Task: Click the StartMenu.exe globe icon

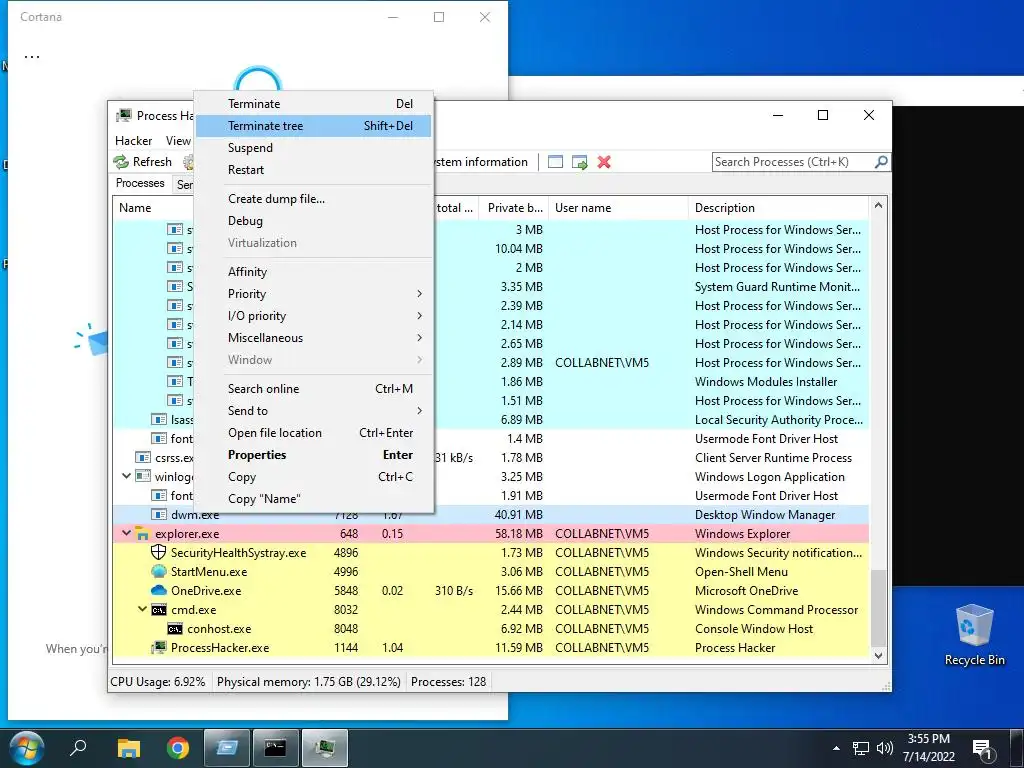Action: [x=159, y=571]
